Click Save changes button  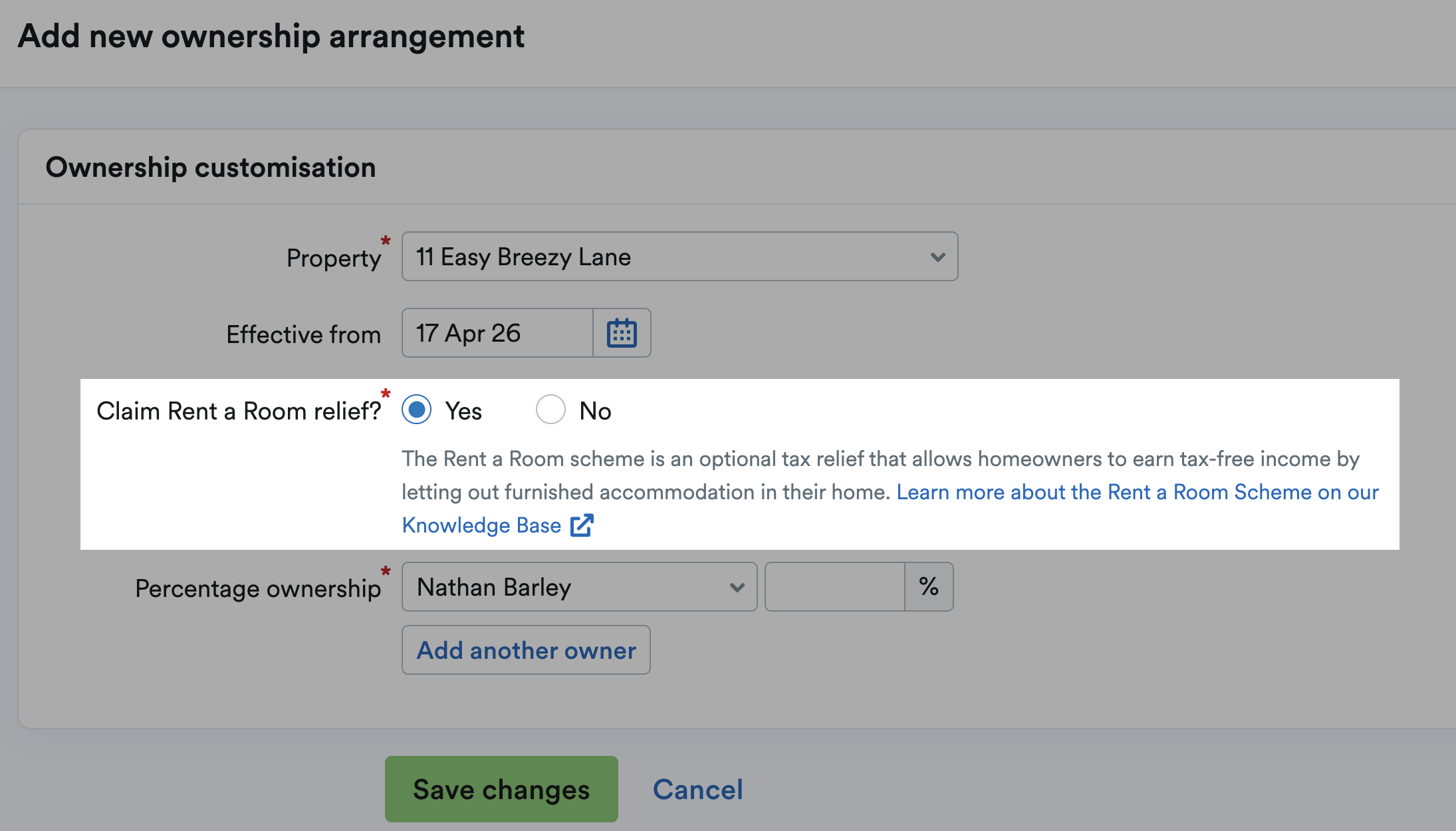tap(501, 789)
